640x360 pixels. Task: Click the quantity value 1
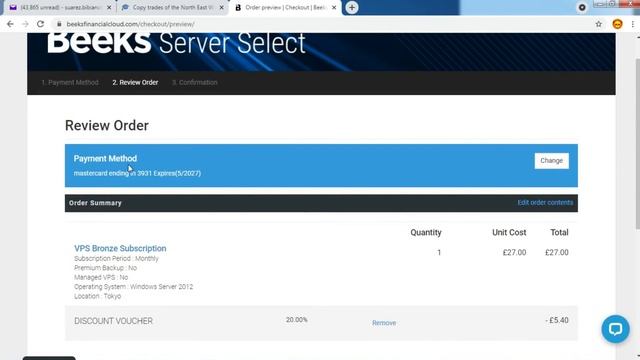click(x=439, y=253)
